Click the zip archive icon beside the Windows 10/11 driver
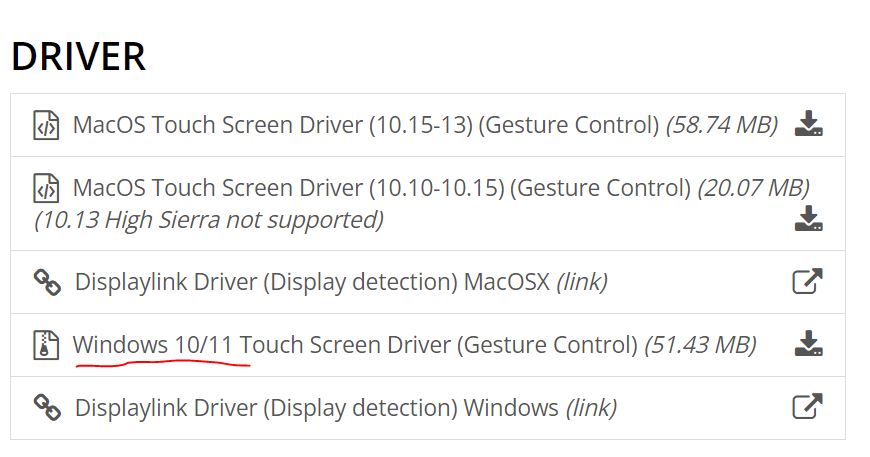Image resolution: width=870 pixels, height=457 pixels. coord(46,345)
